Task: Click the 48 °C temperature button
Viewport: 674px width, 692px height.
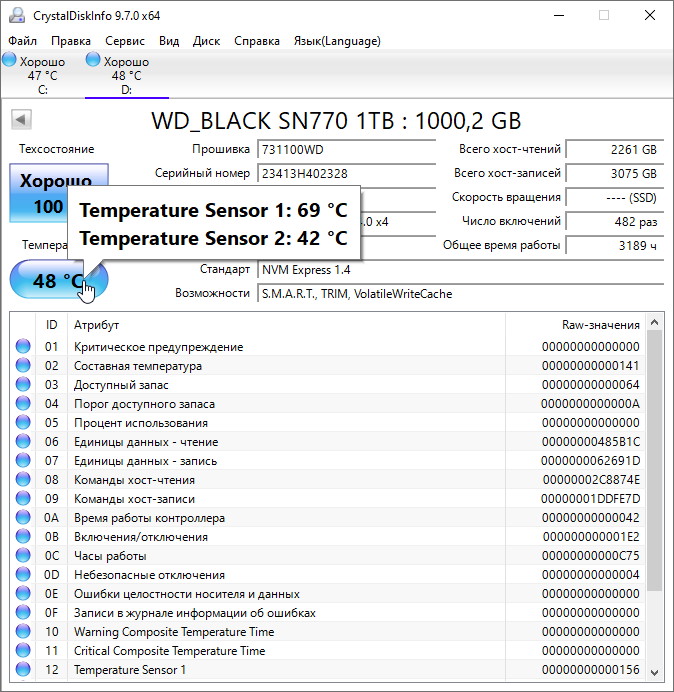Action: [x=59, y=280]
